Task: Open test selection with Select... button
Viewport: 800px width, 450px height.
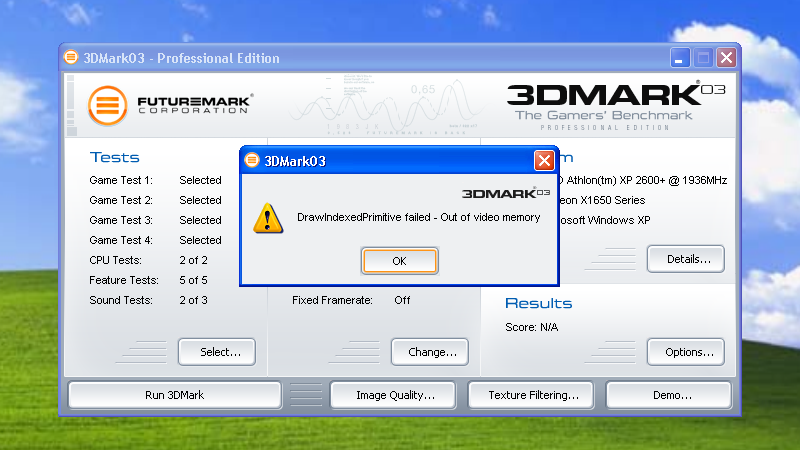Action: pyautogui.click(x=217, y=352)
